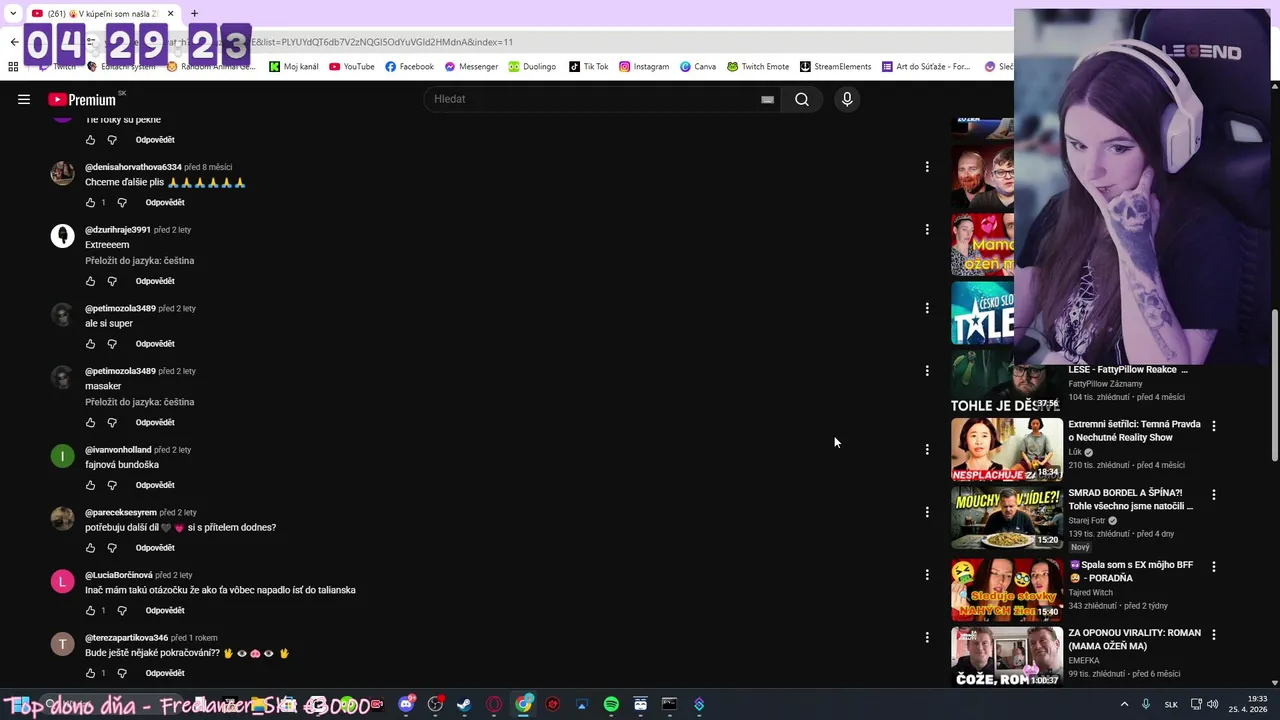Image resolution: width=1280 pixels, height=720 pixels.
Task: Like the @terezapartikova346 comment
Action: coord(90,673)
